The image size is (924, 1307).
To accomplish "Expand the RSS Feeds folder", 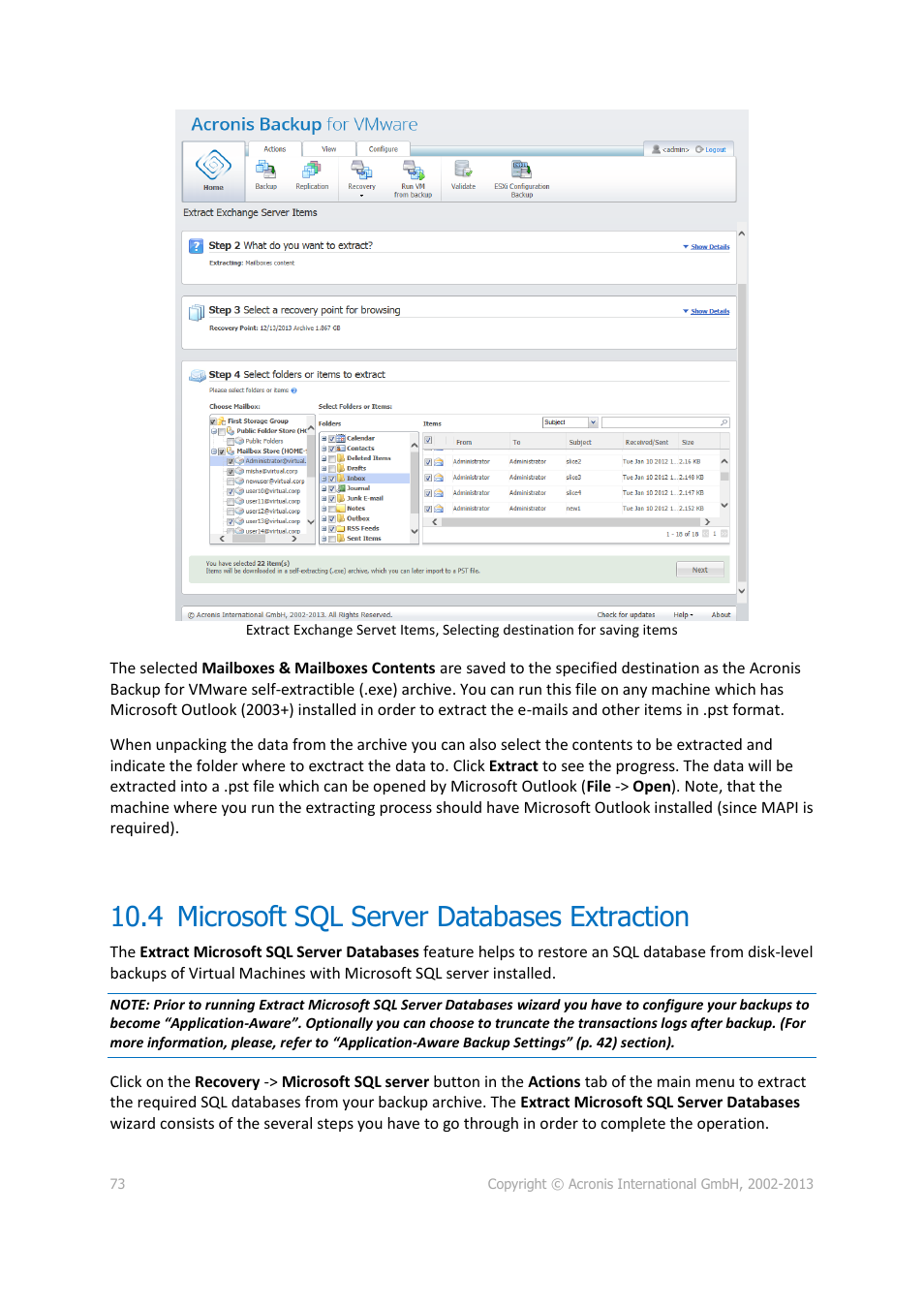I will (324, 529).
